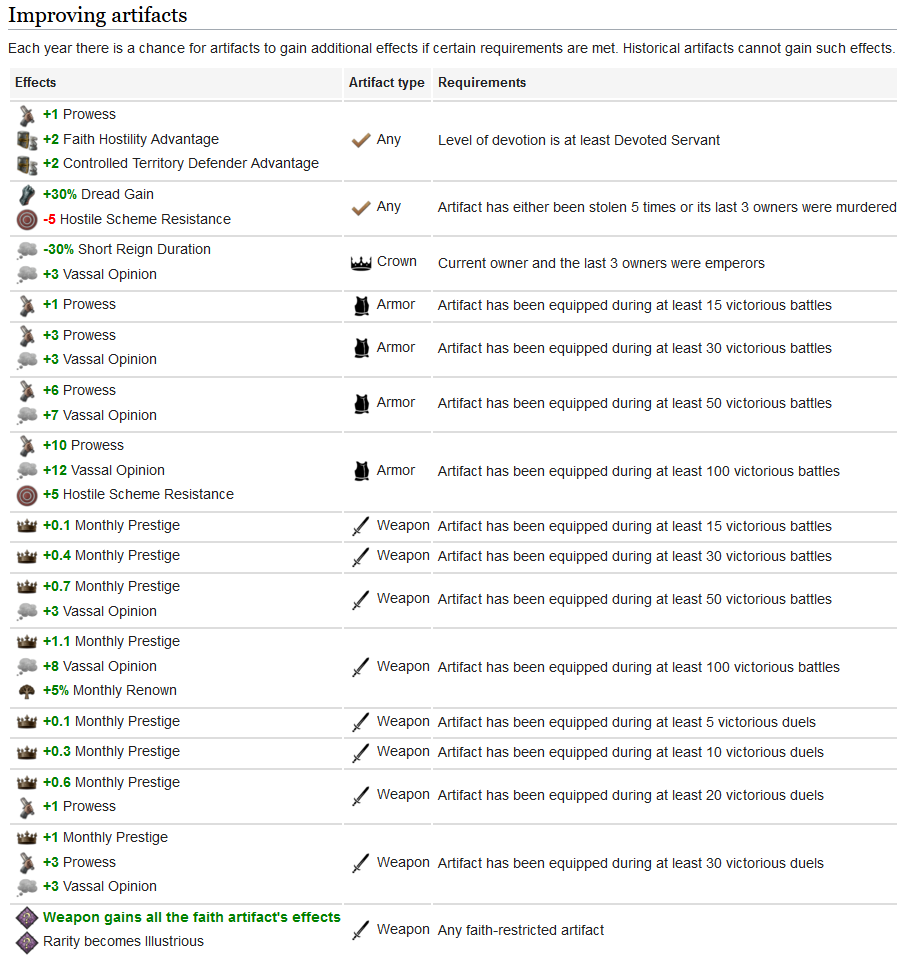Click the +5% Monthly Renown text

pos(110,690)
